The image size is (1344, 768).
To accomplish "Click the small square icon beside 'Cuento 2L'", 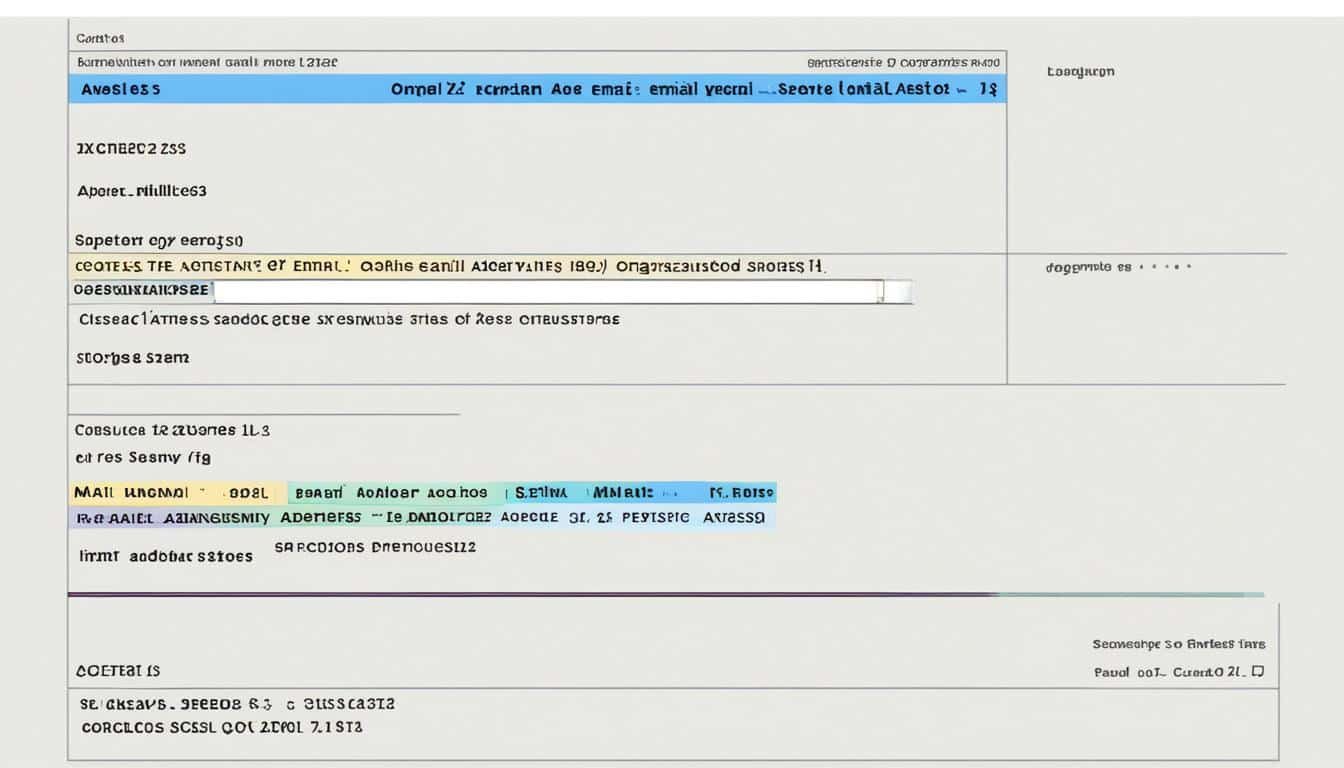I will 1258,672.
